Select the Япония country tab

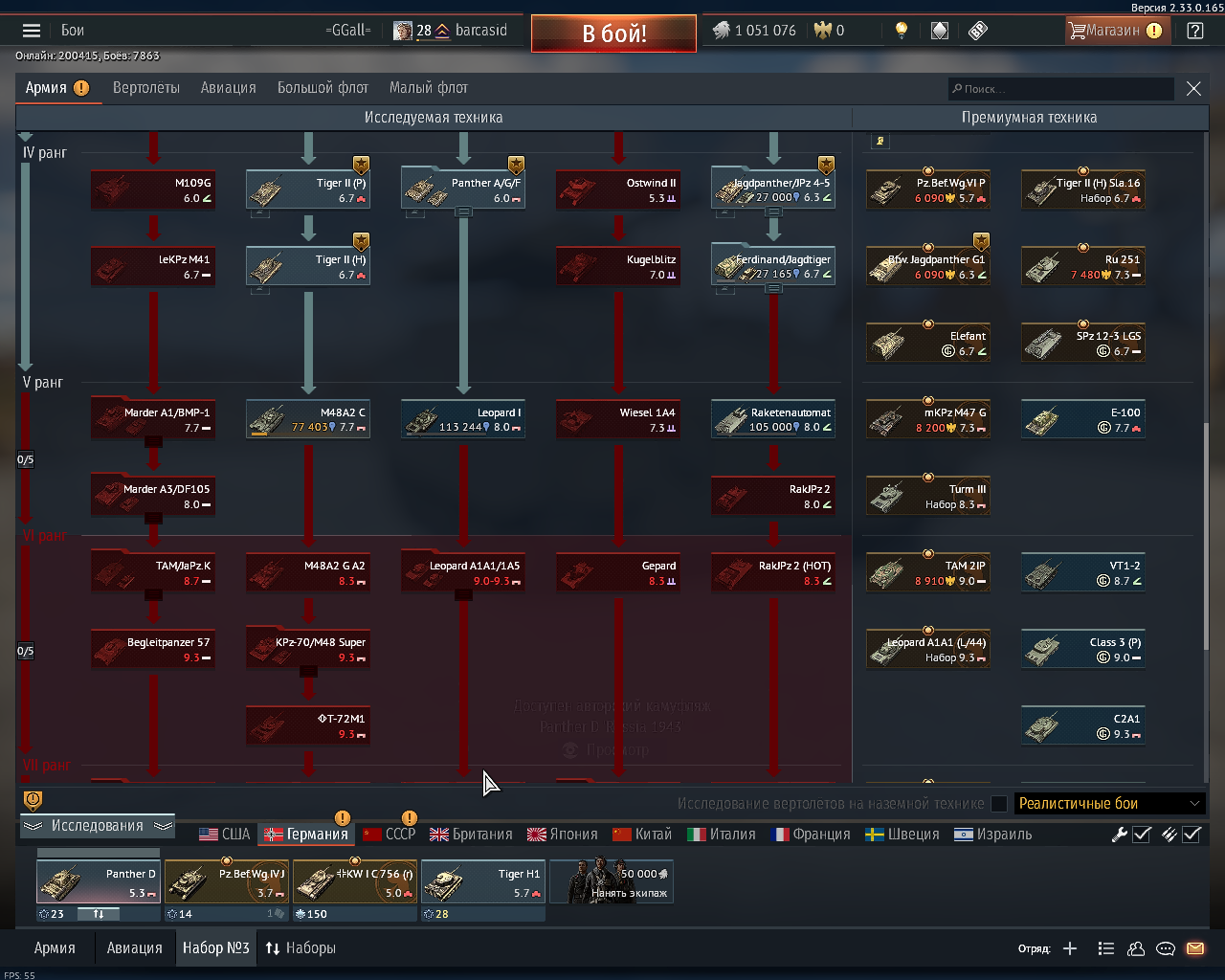(x=563, y=835)
